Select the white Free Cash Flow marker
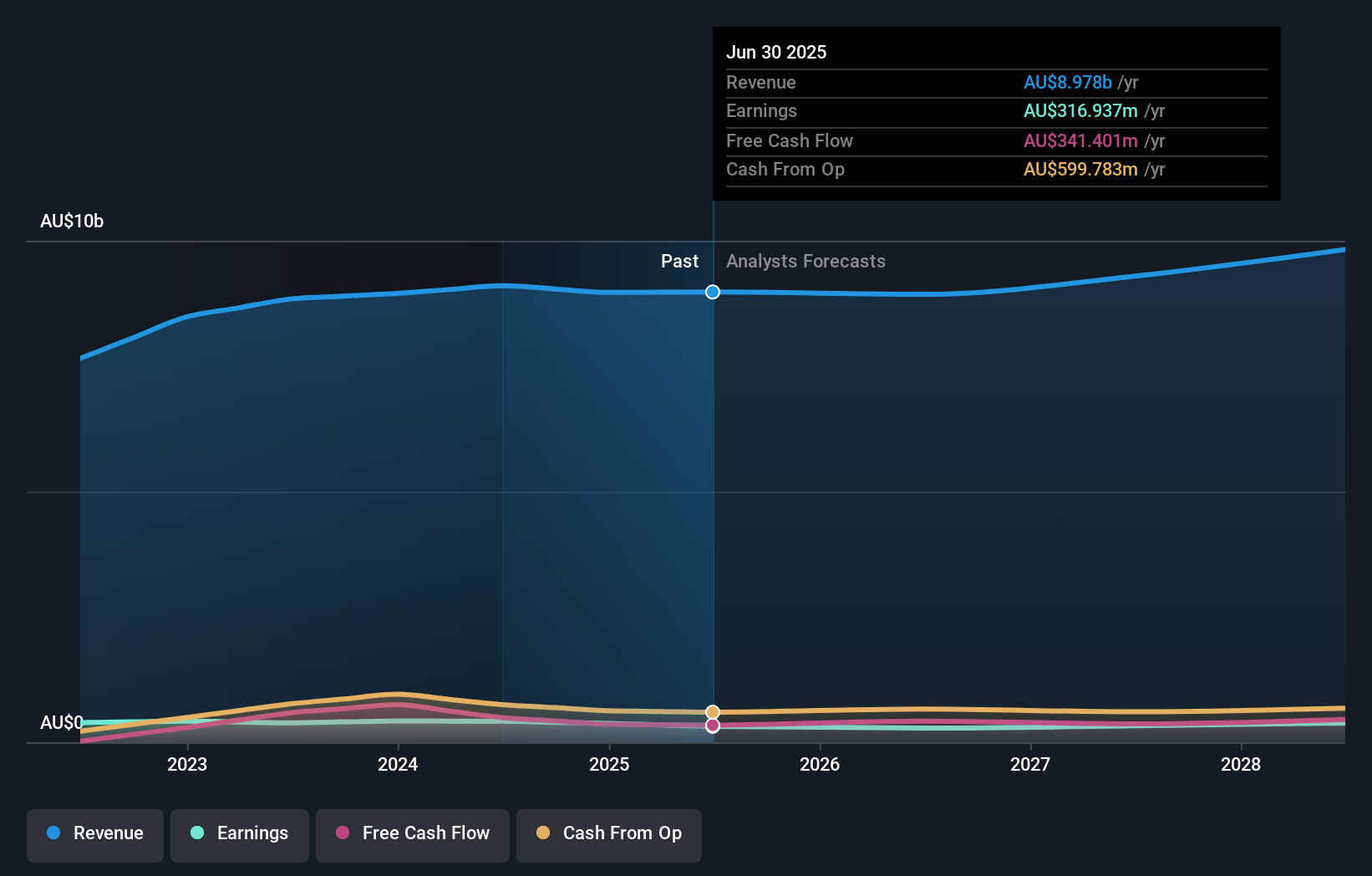1372x876 pixels. (712, 726)
